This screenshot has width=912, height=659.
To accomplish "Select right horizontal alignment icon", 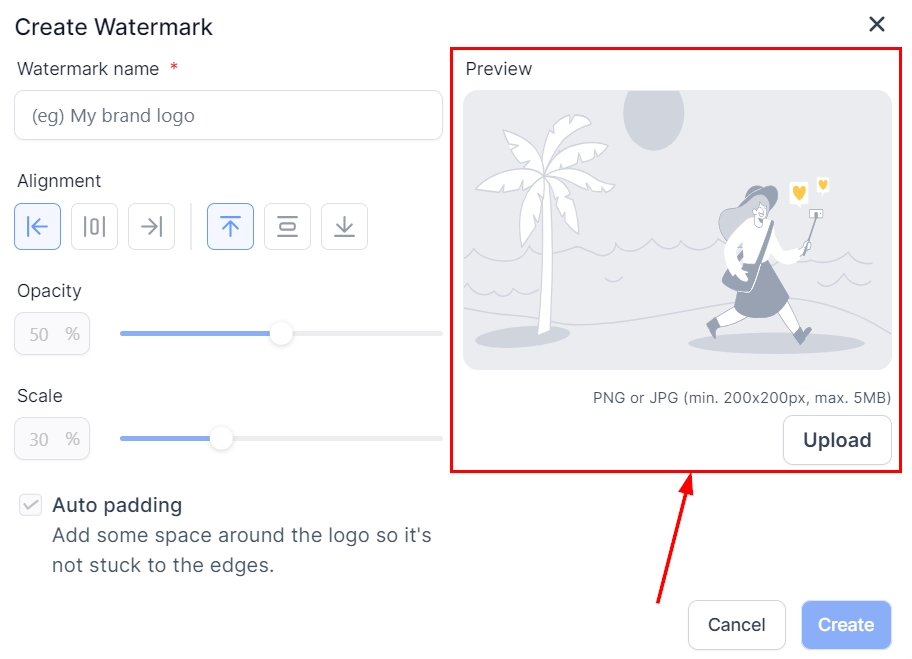I will tap(152, 227).
